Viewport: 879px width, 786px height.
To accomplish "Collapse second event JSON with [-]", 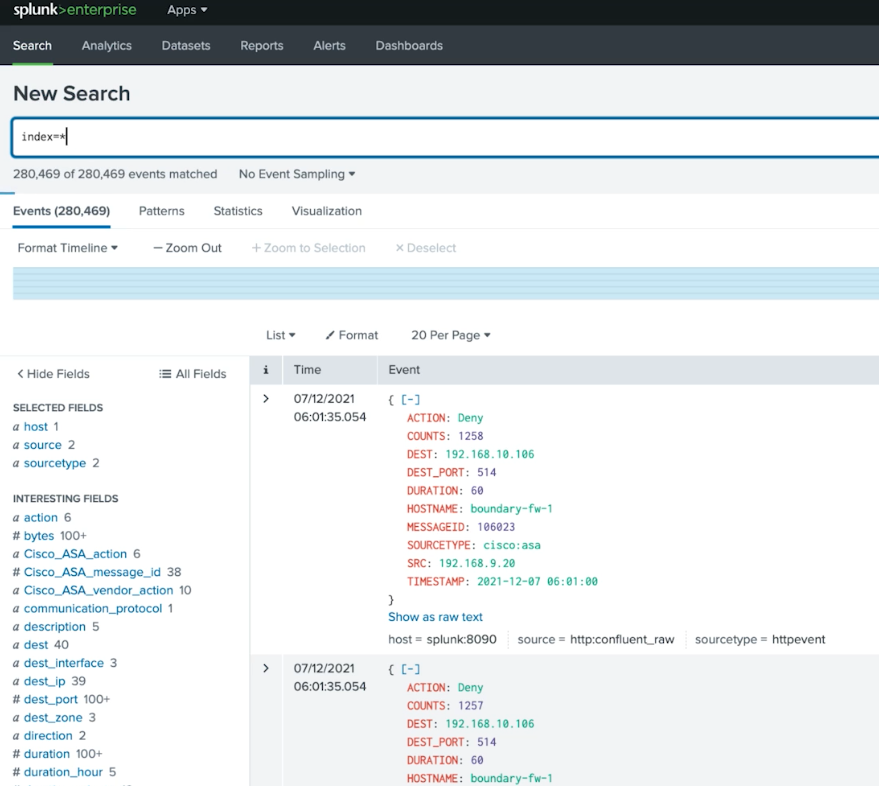I will pyautogui.click(x=410, y=669).
